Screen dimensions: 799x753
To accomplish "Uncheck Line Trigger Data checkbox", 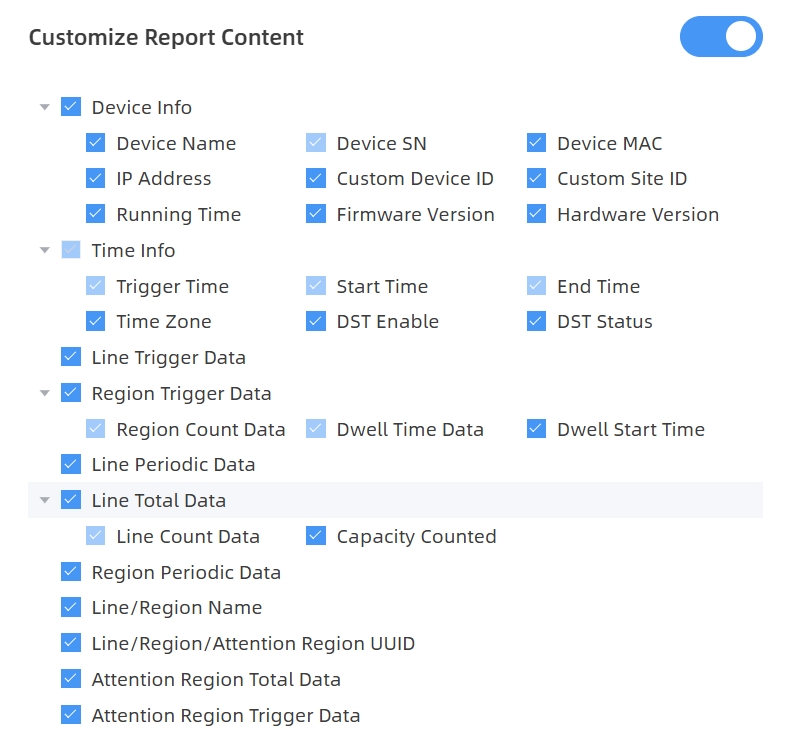I will click(71, 357).
